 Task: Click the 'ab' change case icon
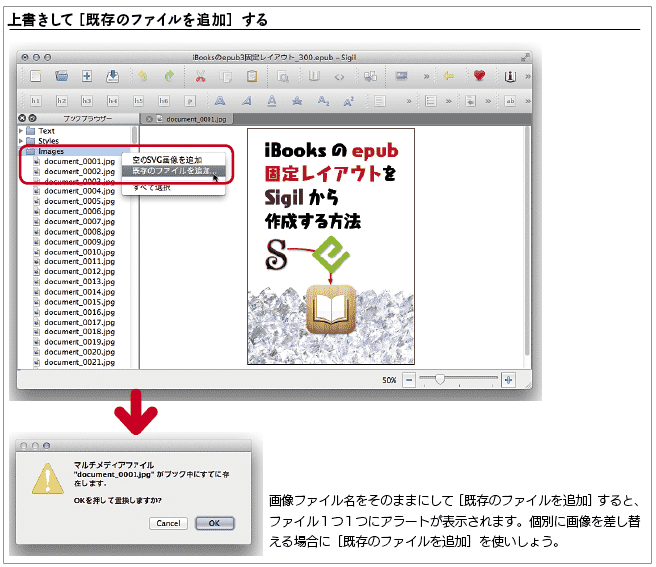pos(510,101)
